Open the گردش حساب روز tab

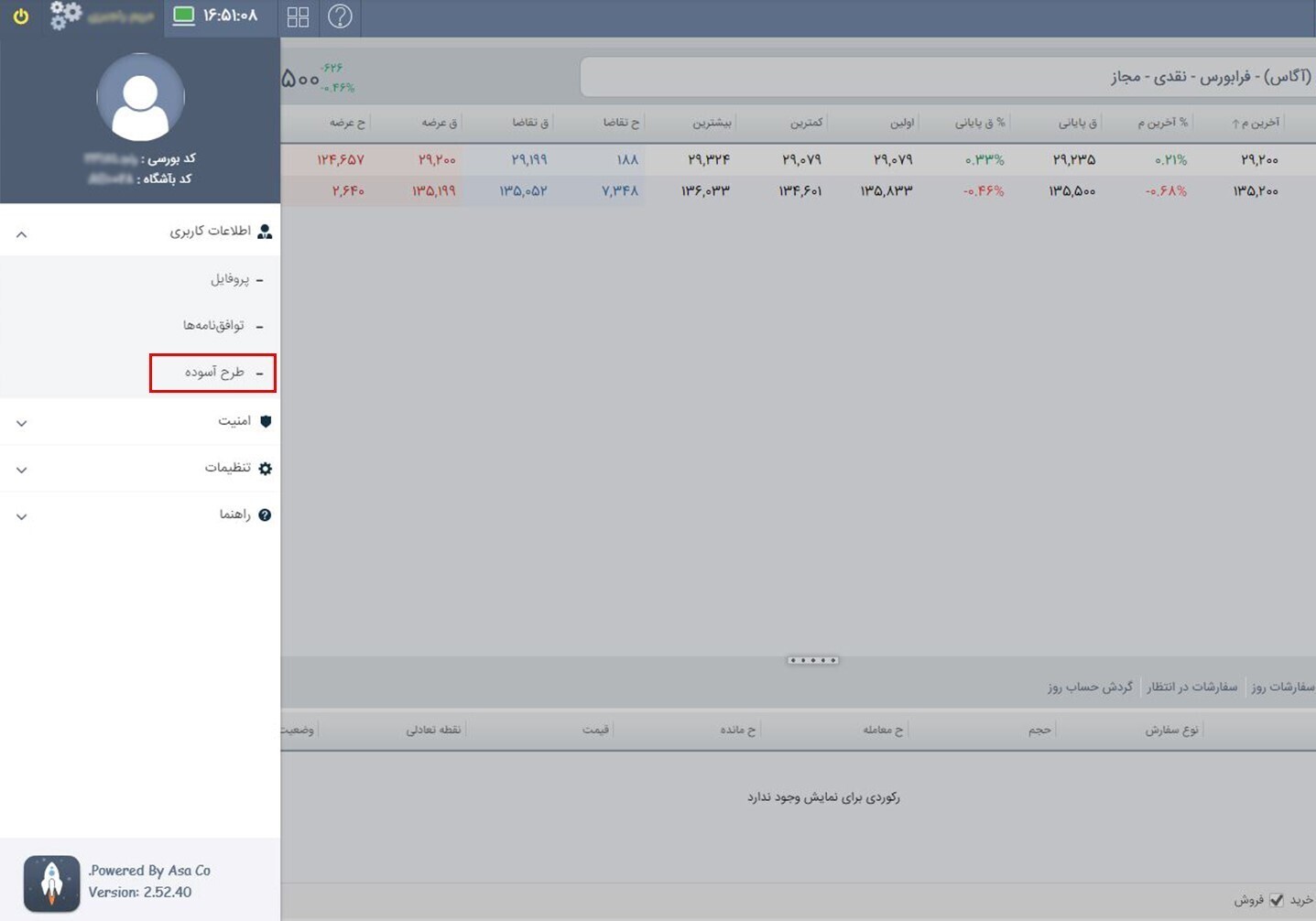point(1090,687)
